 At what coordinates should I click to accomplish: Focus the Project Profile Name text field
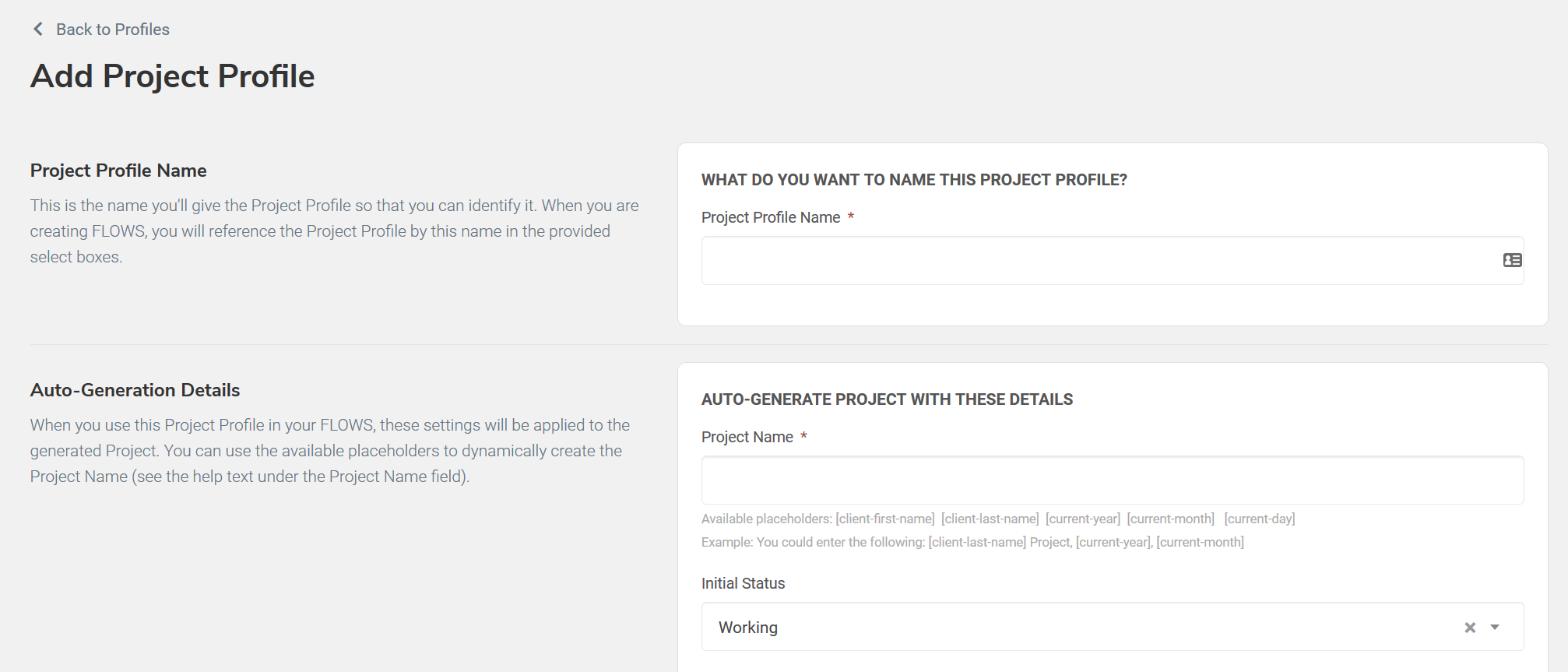[1098, 261]
